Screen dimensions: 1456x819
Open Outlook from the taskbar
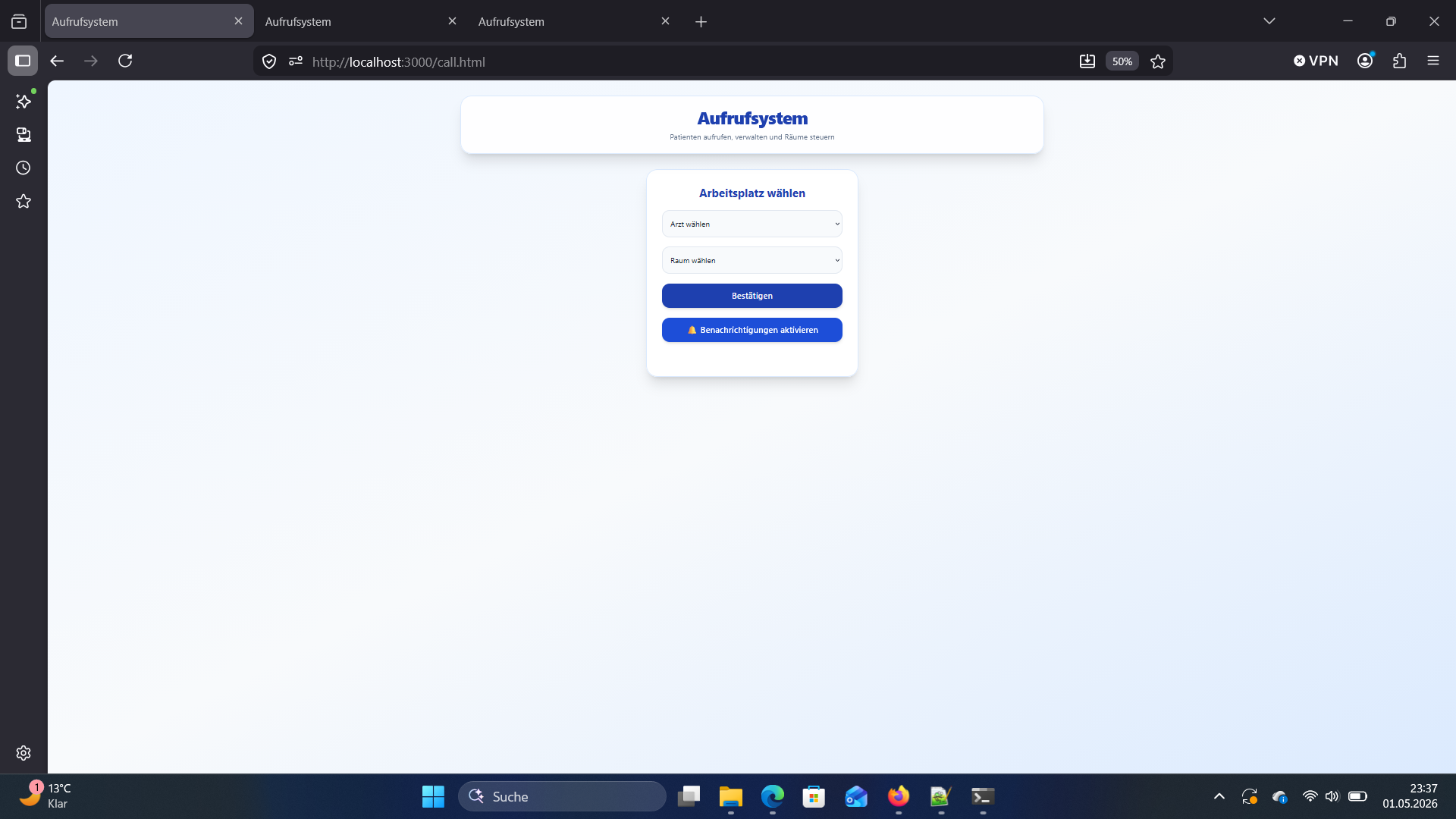tap(856, 796)
